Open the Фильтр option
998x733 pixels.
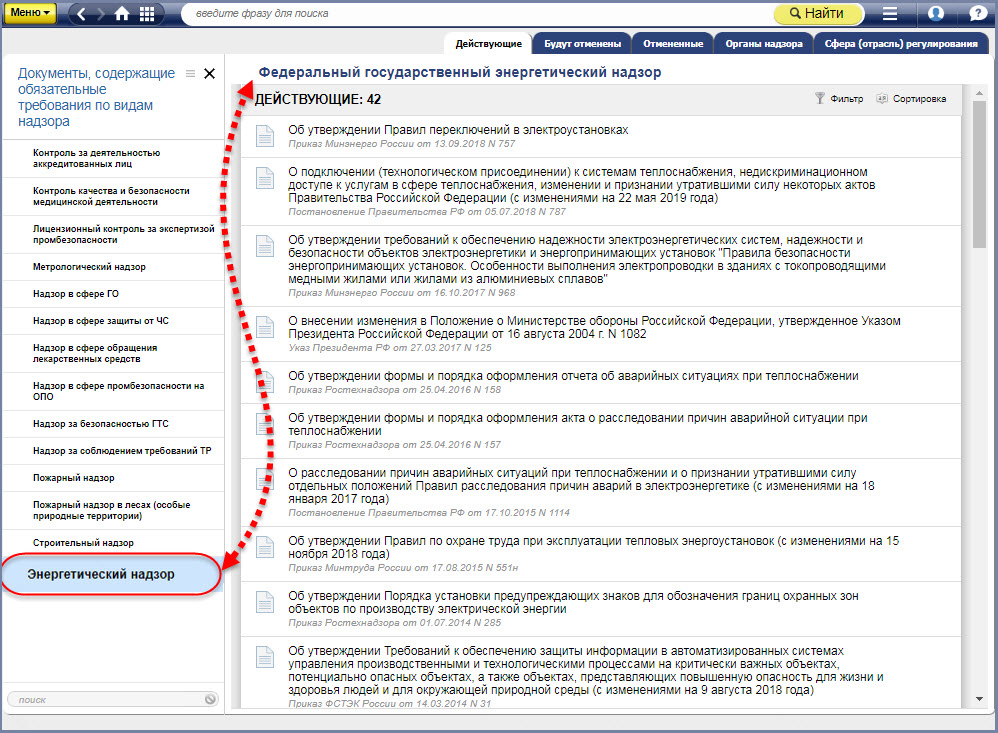[838, 99]
